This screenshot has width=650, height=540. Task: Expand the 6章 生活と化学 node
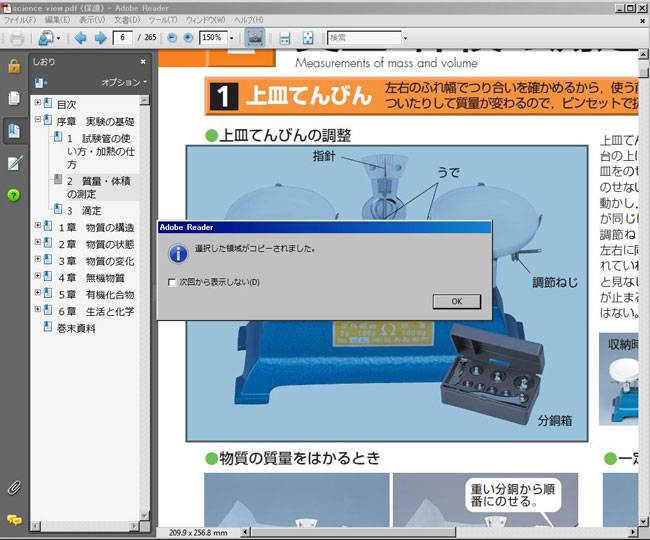(38, 309)
